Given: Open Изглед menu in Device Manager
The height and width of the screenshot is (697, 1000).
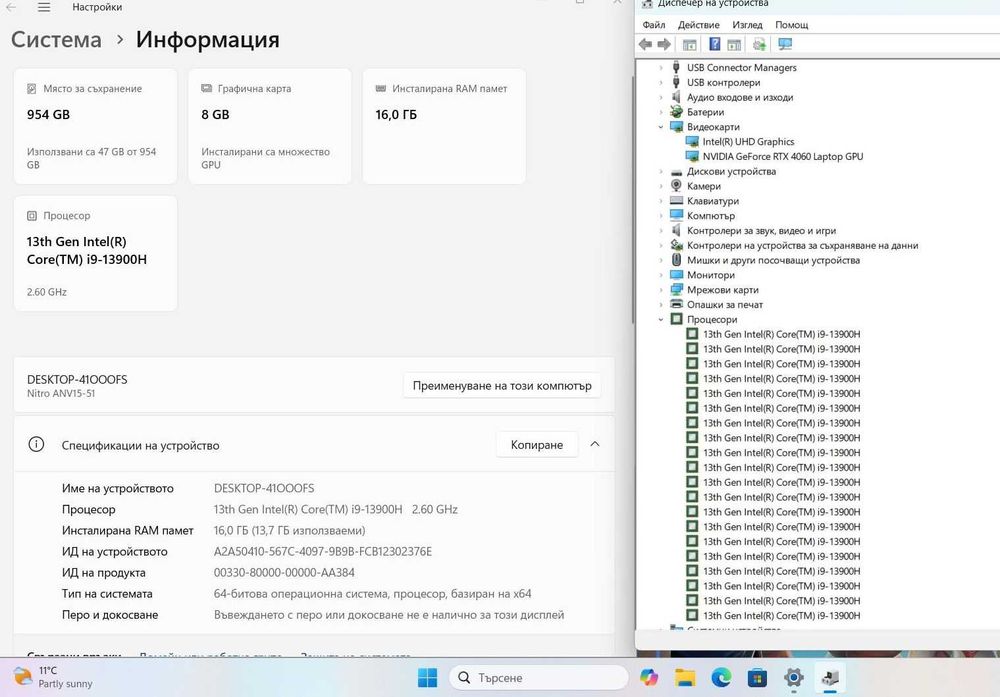Looking at the screenshot, I should [747, 24].
